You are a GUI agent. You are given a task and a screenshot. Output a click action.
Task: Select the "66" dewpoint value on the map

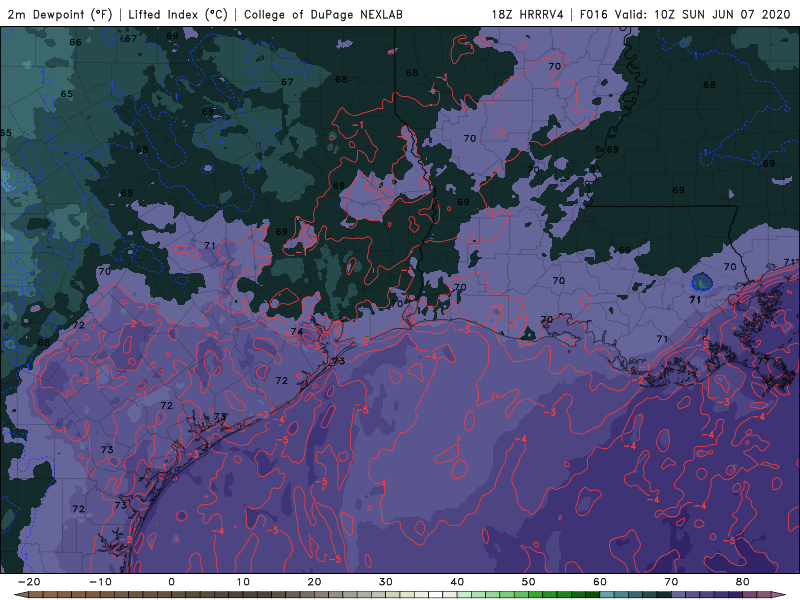75,42
